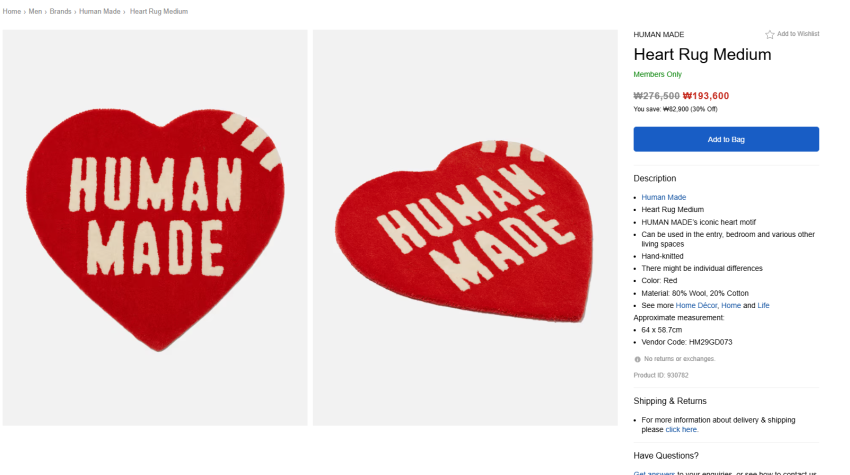Click the Add to Wishlist text
The height and width of the screenshot is (475, 850).
pos(798,34)
